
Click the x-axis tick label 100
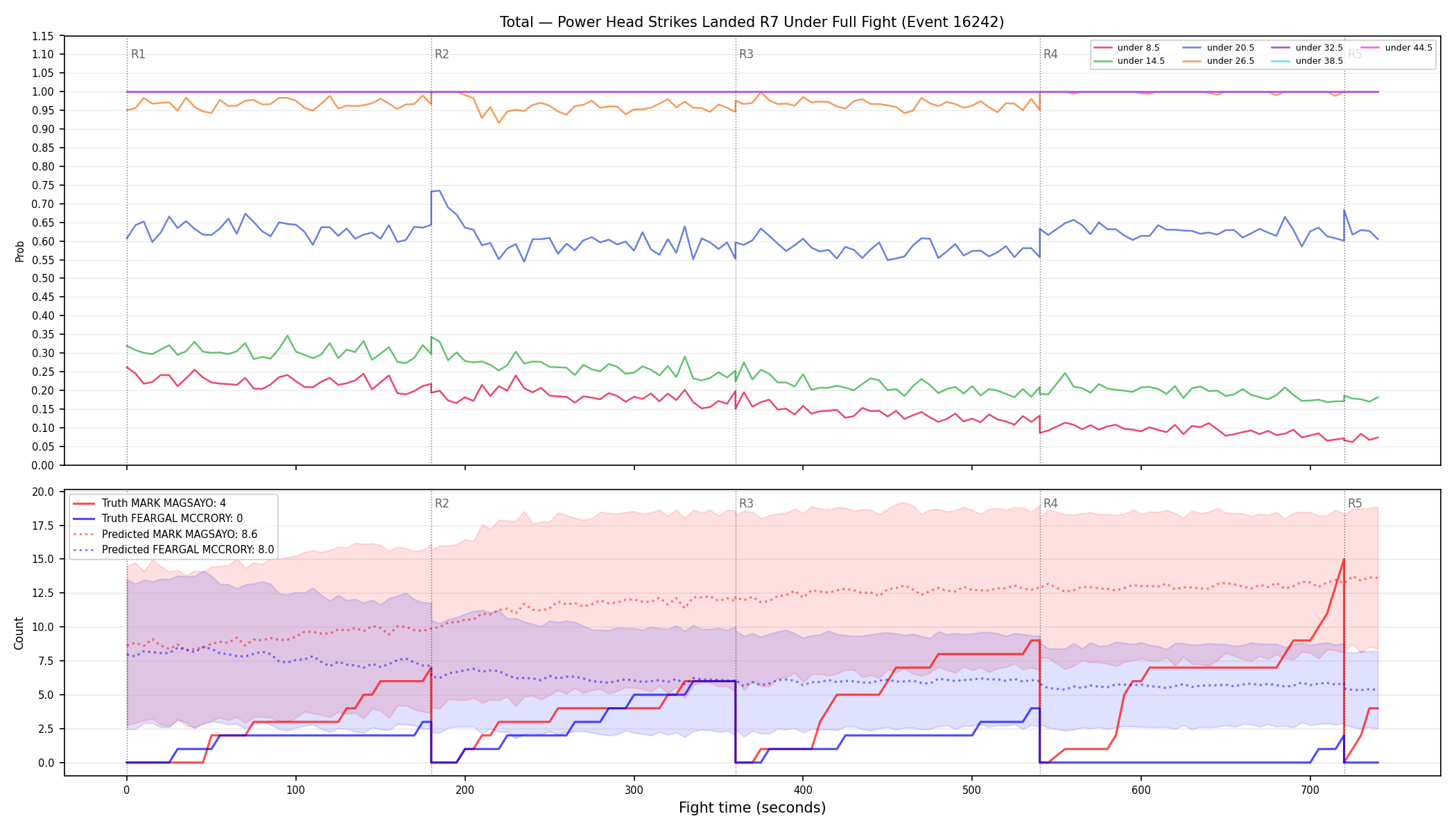pyautogui.click(x=295, y=790)
